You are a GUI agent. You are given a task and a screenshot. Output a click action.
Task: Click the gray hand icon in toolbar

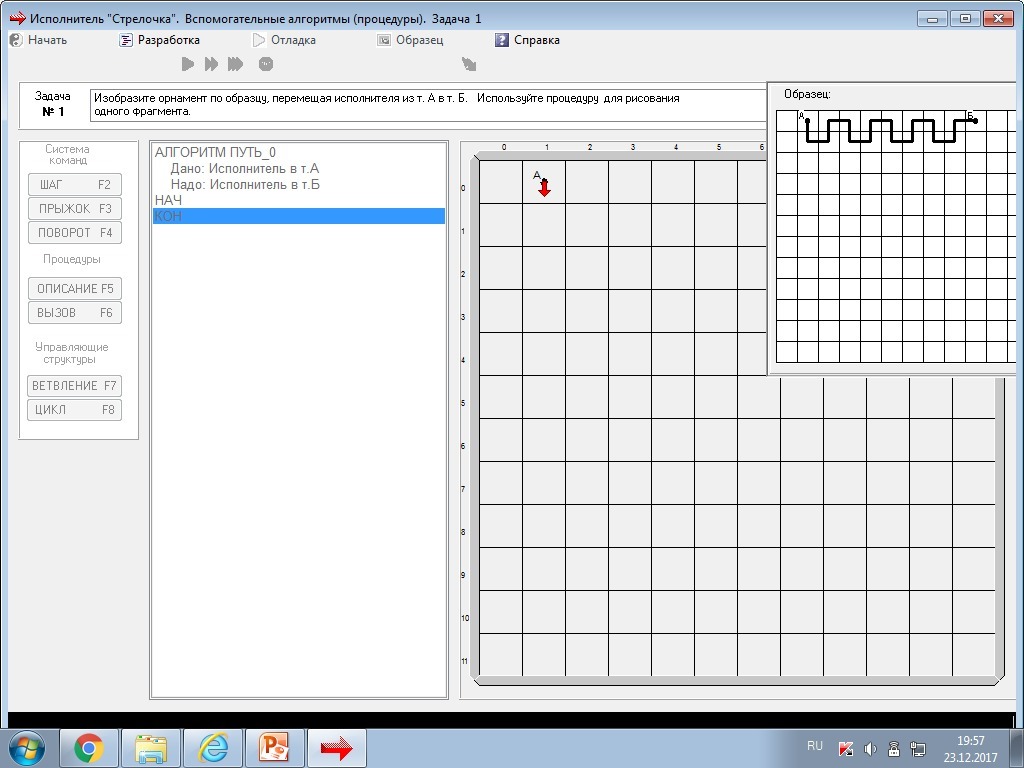click(469, 64)
